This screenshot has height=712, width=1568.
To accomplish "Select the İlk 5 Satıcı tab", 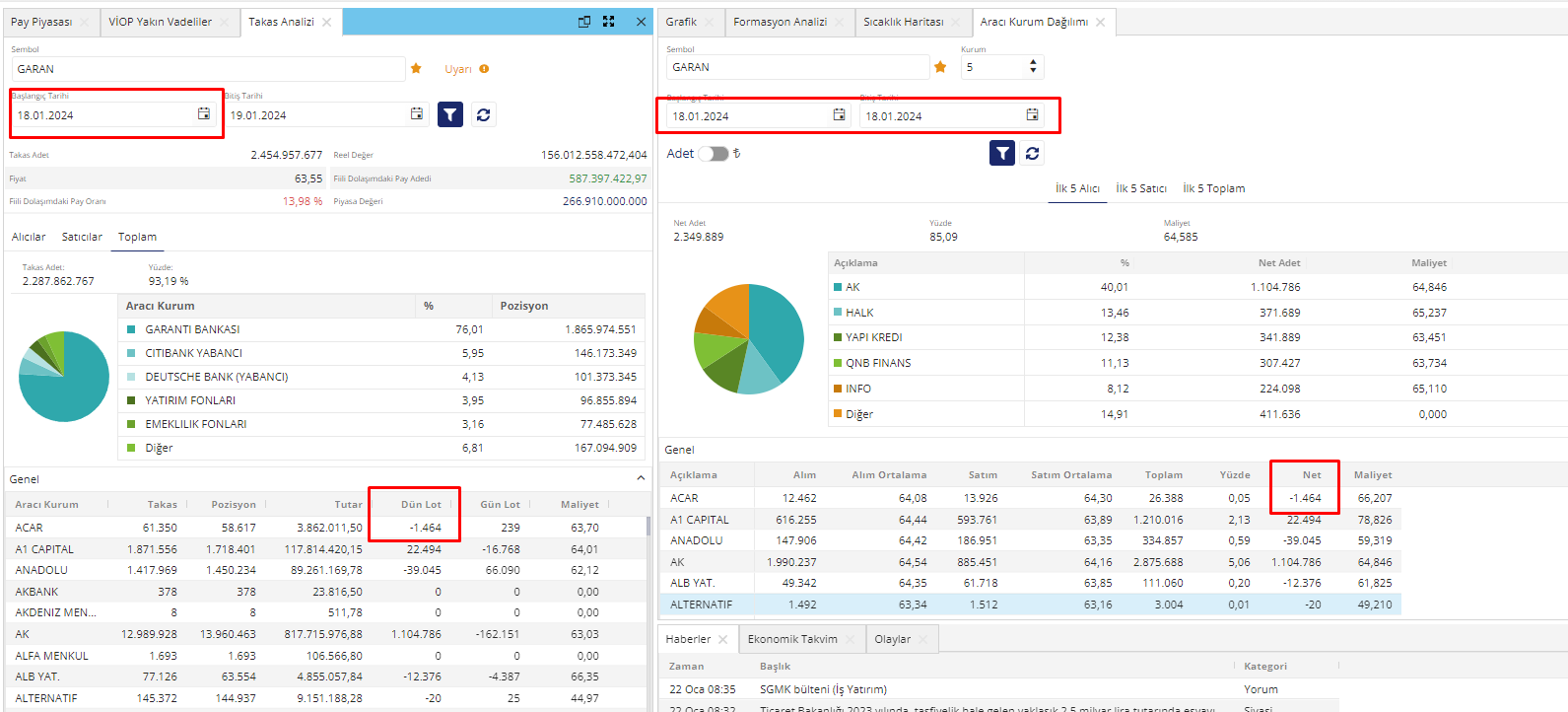I will pos(1140,188).
